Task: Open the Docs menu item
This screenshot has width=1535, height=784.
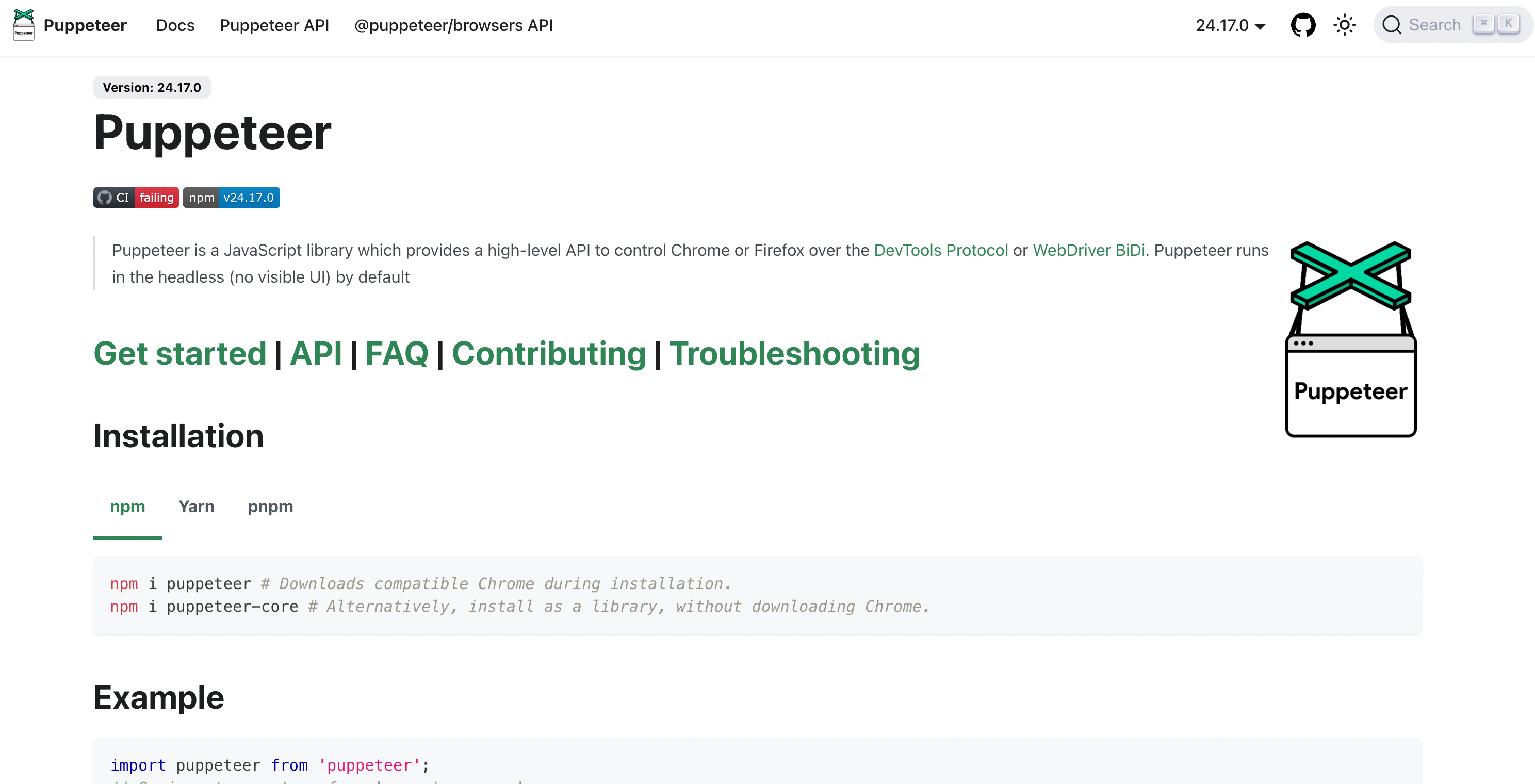Action: point(175,25)
